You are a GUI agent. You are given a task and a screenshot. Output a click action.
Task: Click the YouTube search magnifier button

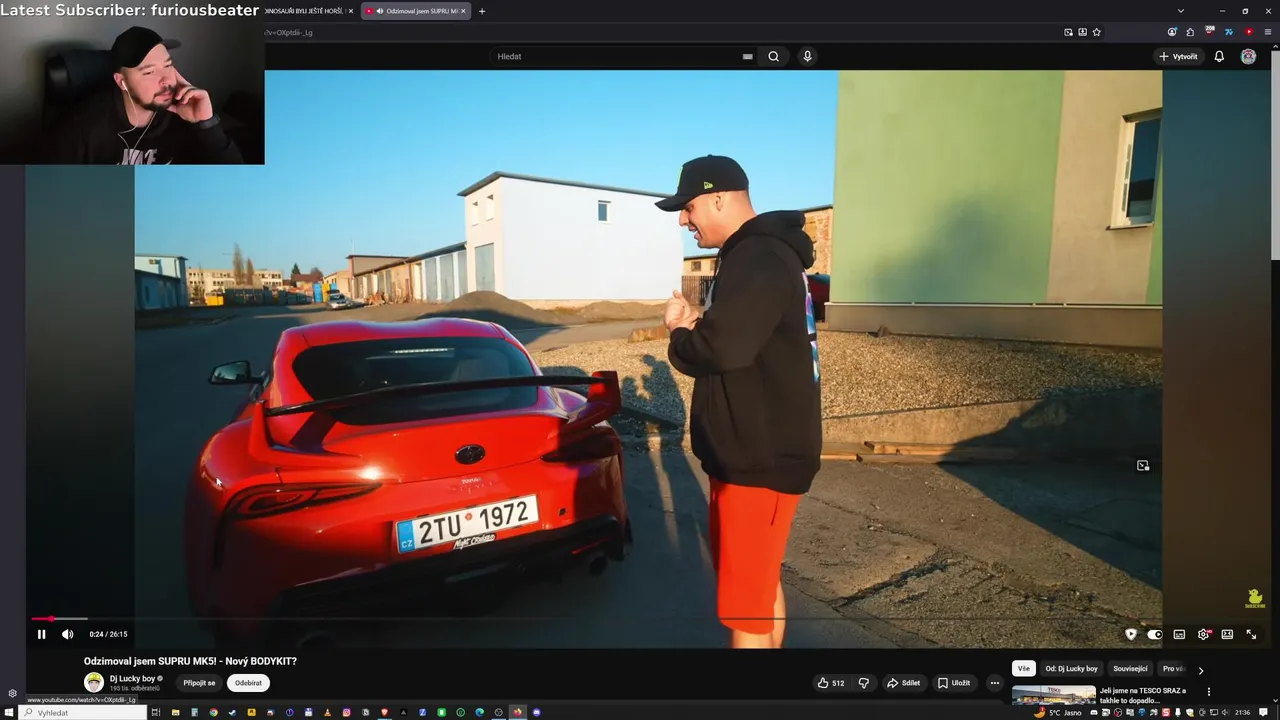[x=773, y=56]
